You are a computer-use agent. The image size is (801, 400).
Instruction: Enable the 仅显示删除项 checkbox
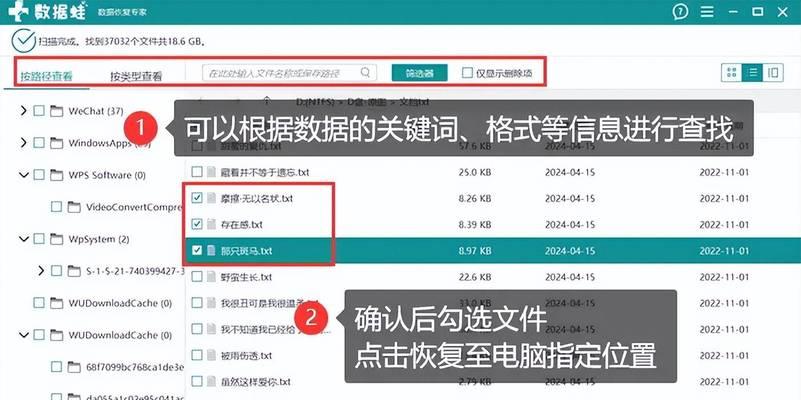(467, 73)
